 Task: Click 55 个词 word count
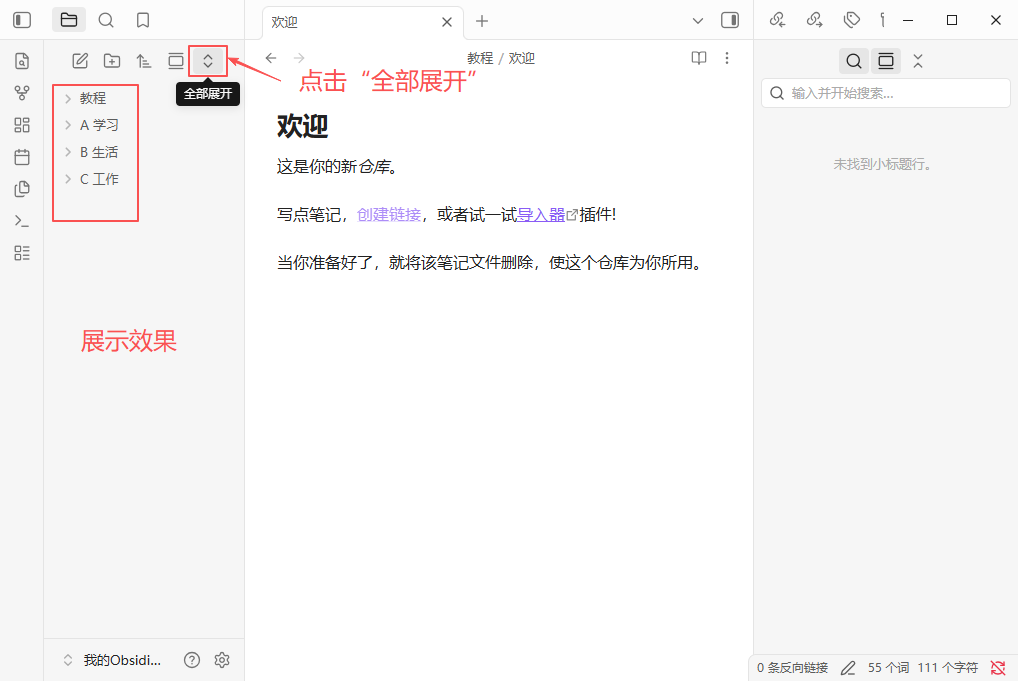coord(888,667)
